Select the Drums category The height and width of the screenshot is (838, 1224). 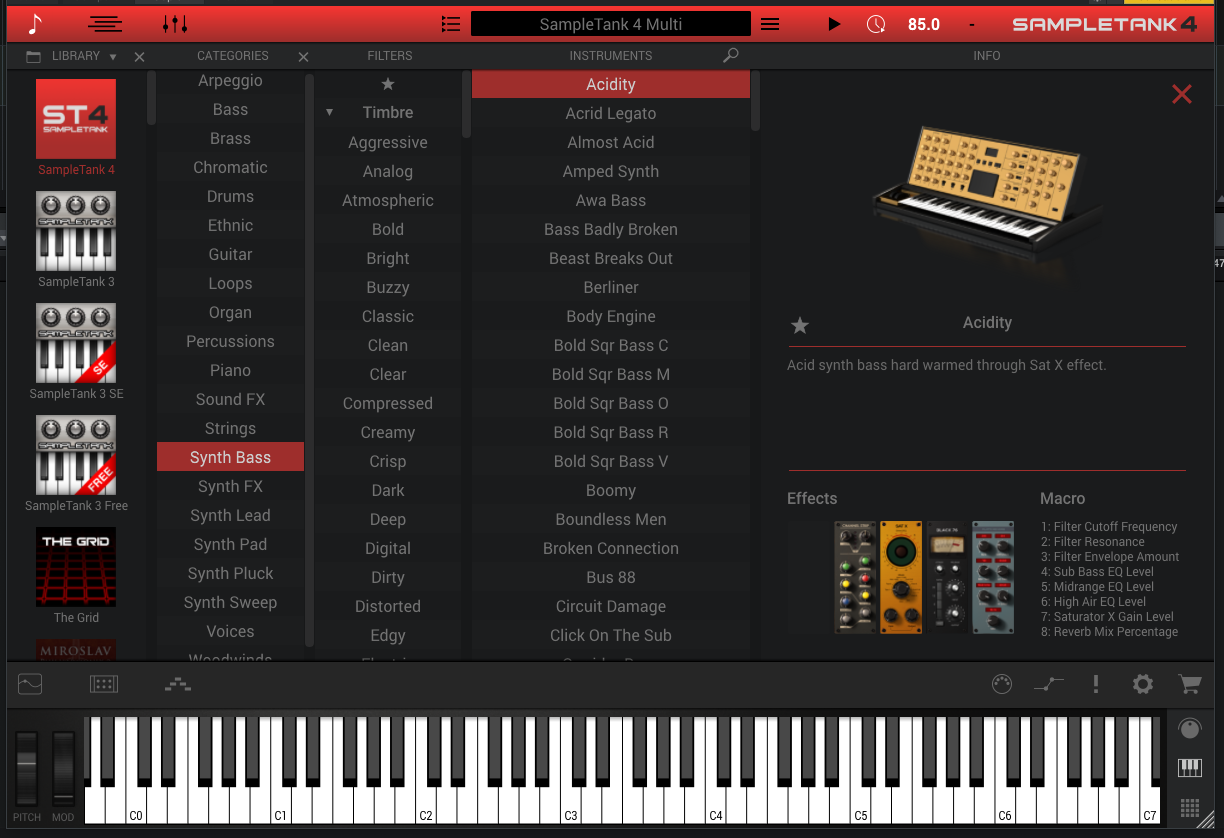[230, 196]
